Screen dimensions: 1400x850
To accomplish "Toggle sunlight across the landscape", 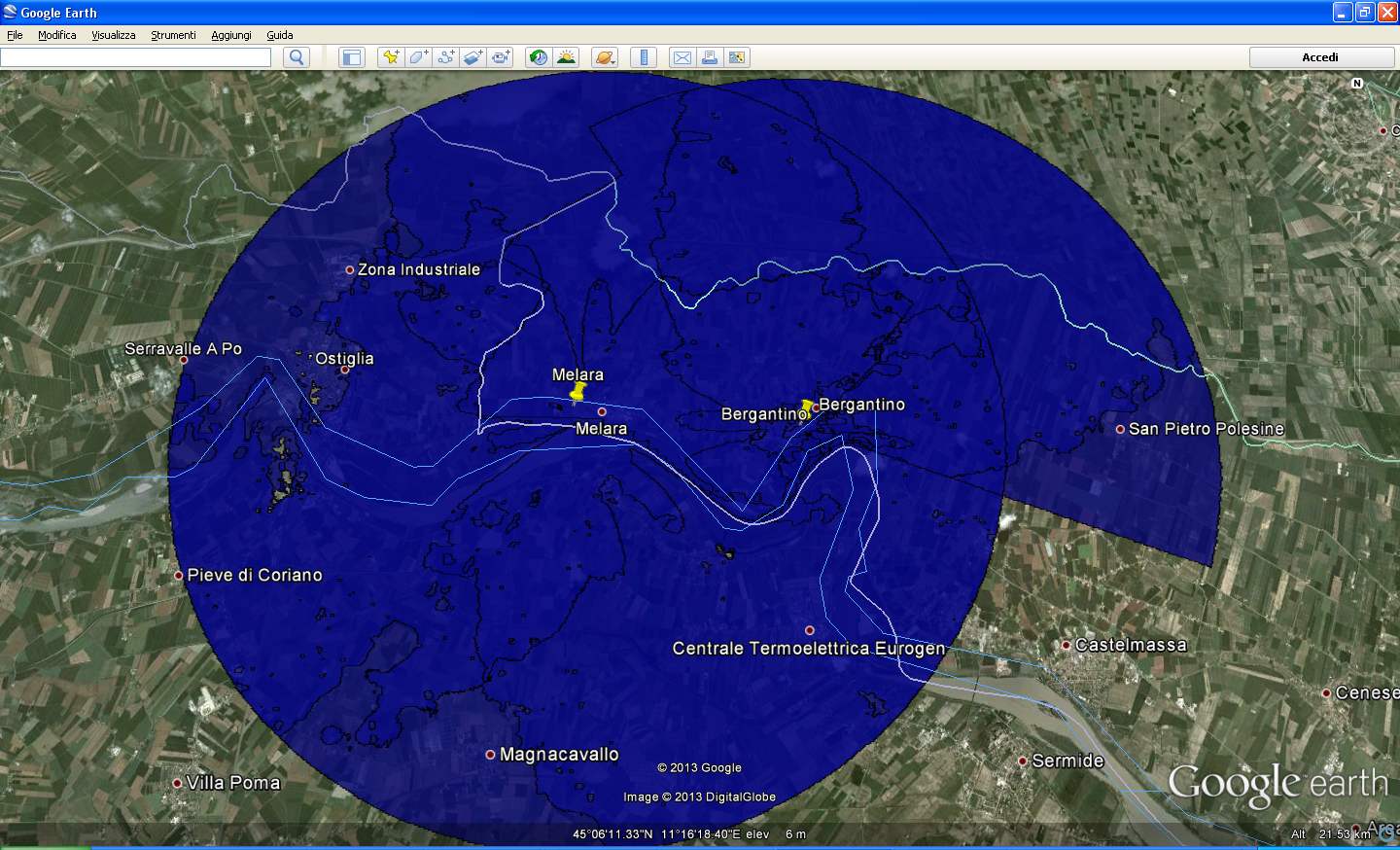I will click(x=566, y=57).
